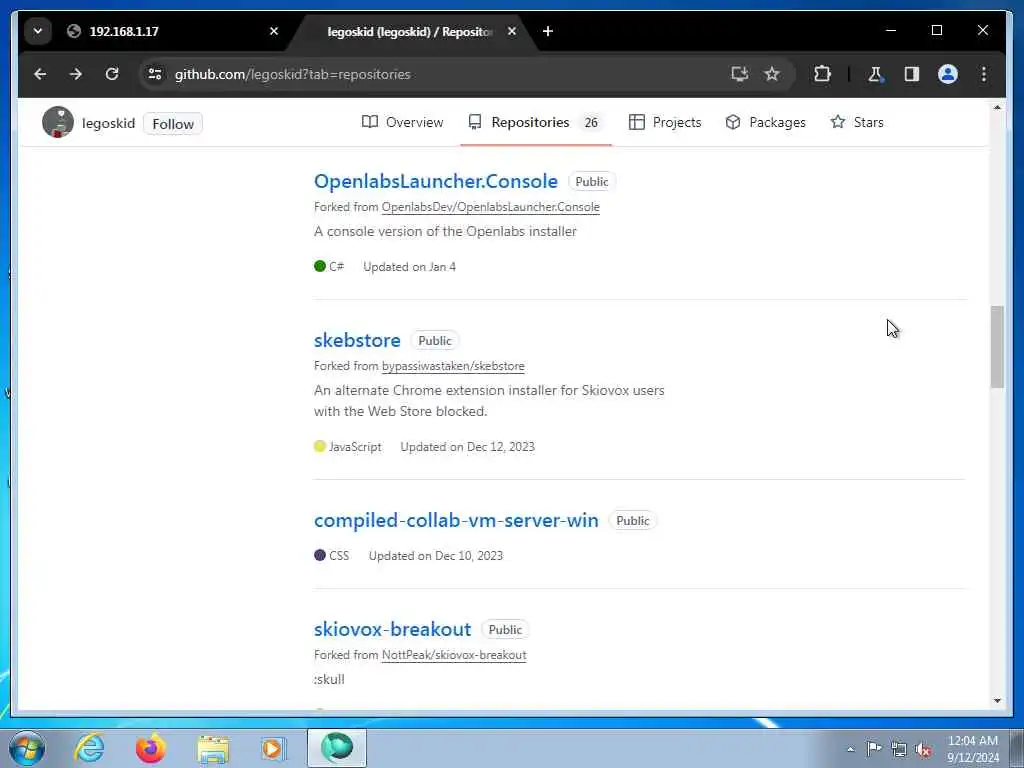
Task: Show hidden system tray icons
Action: coord(850,749)
